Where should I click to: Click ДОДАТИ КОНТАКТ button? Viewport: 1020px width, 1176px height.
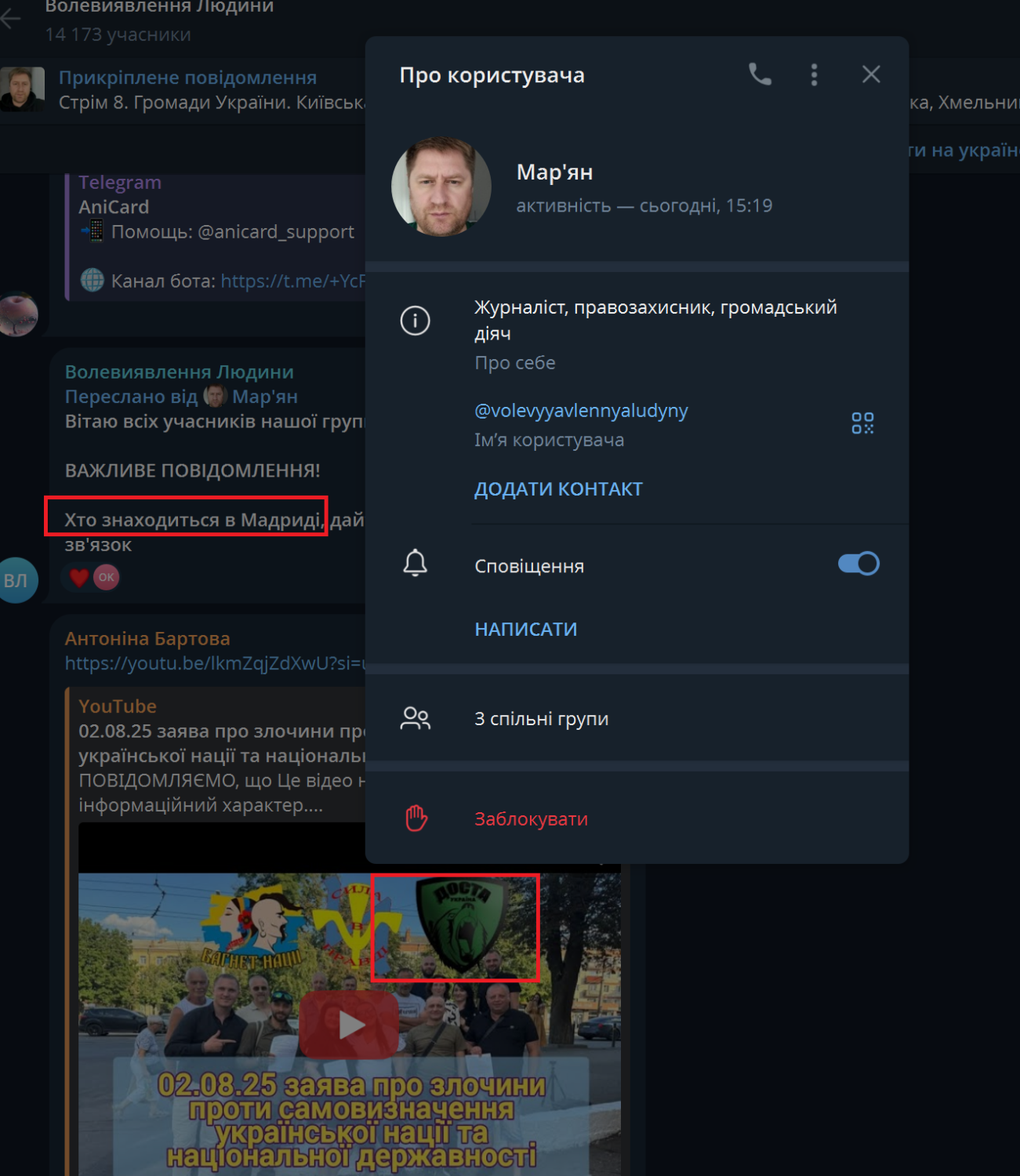point(558,489)
